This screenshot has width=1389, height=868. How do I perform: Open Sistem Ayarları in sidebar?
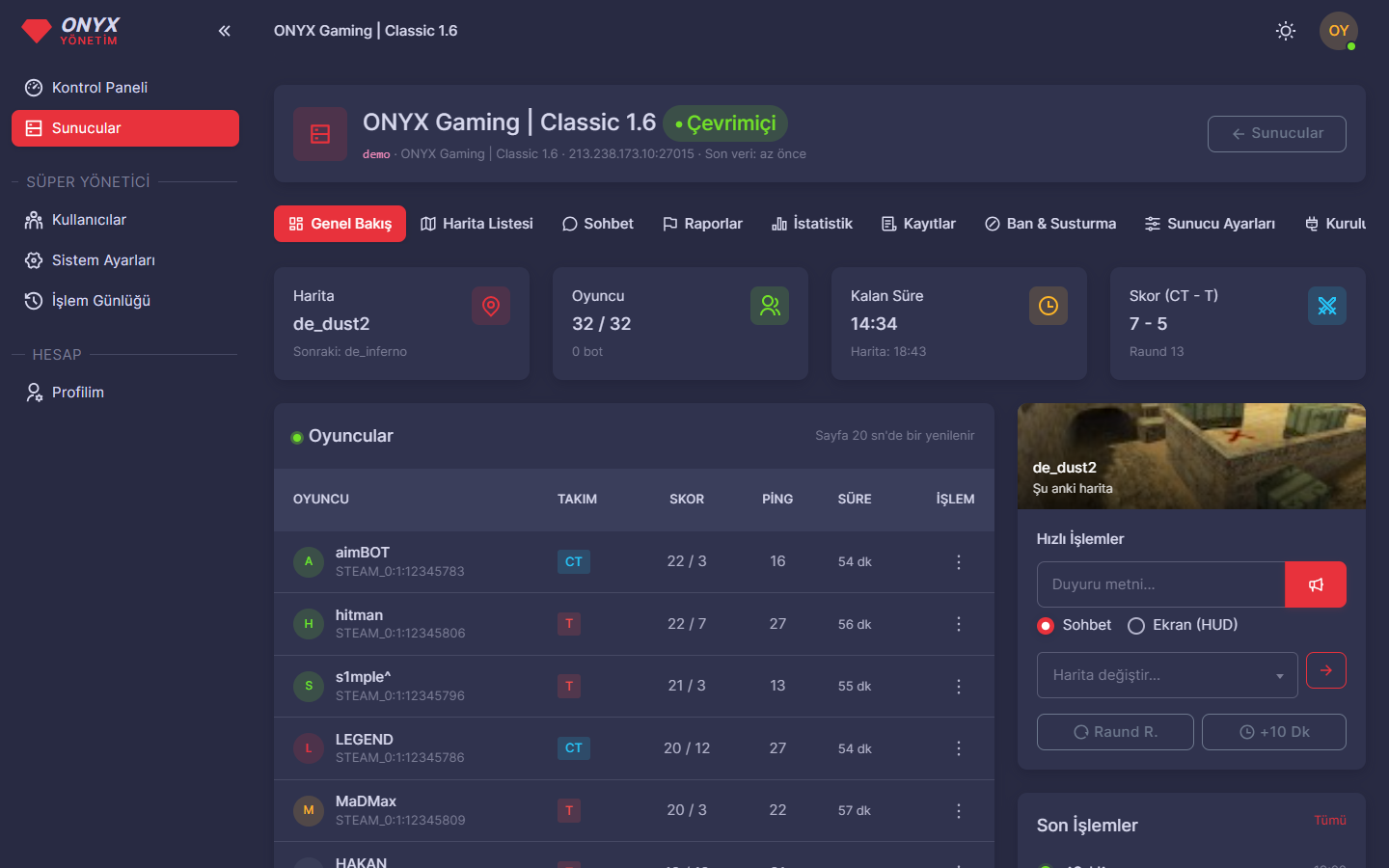click(x=125, y=260)
